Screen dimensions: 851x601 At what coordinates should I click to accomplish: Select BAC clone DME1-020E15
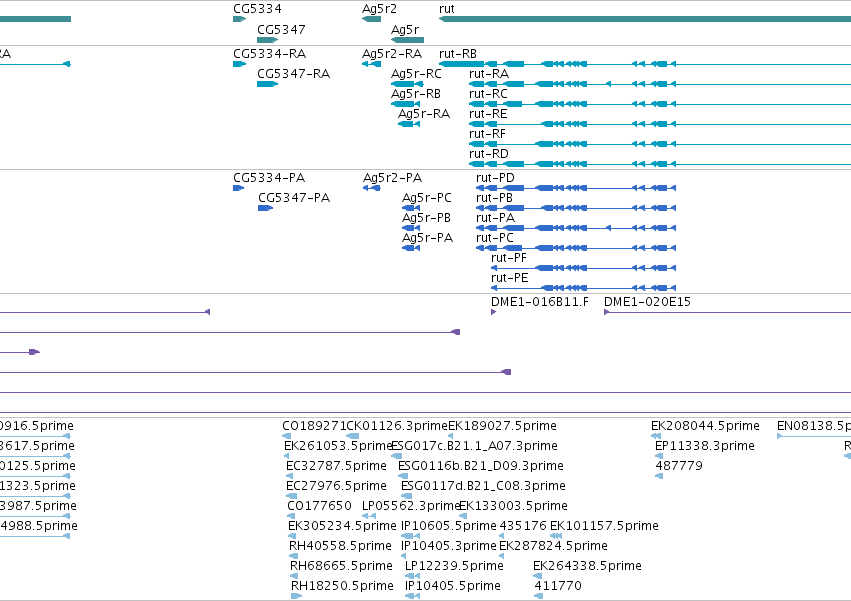727,312
